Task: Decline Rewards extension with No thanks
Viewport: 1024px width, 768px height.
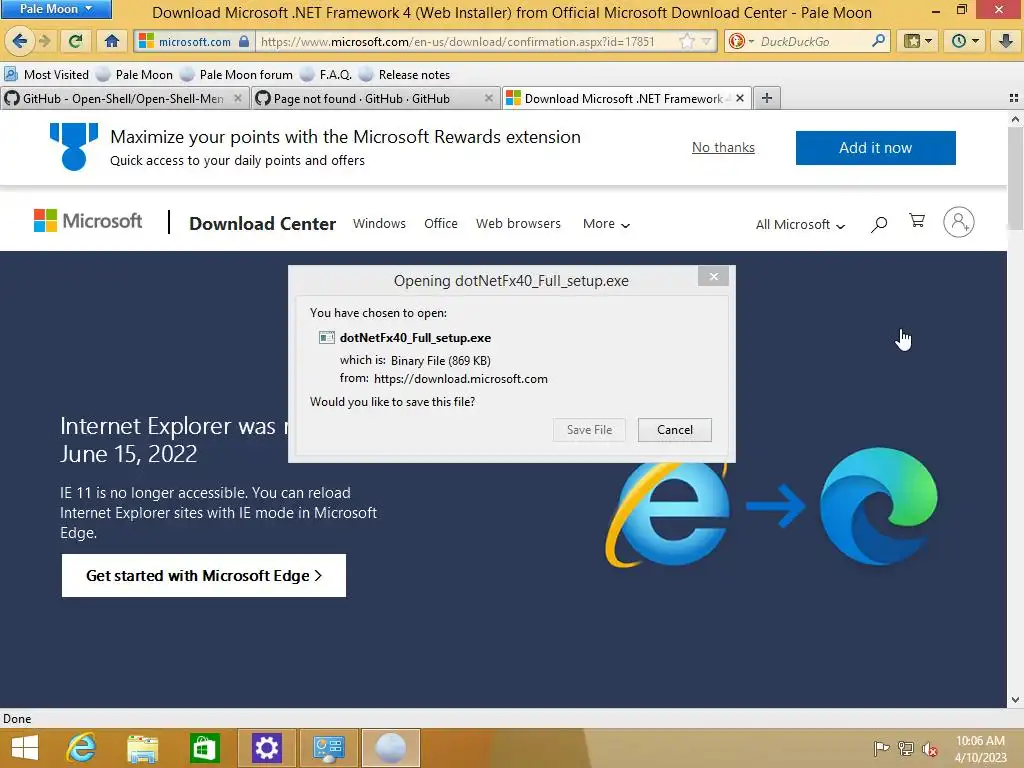Action: (x=723, y=148)
